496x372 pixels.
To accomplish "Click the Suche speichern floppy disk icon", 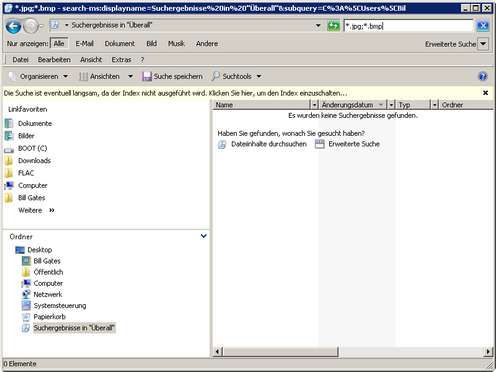I will pyautogui.click(x=147, y=76).
